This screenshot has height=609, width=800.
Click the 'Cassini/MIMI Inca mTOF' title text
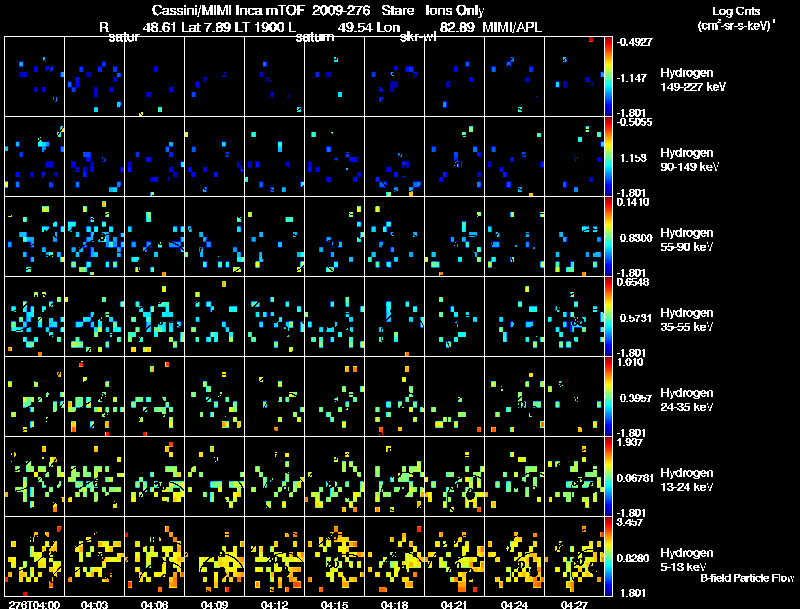click(228, 10)
